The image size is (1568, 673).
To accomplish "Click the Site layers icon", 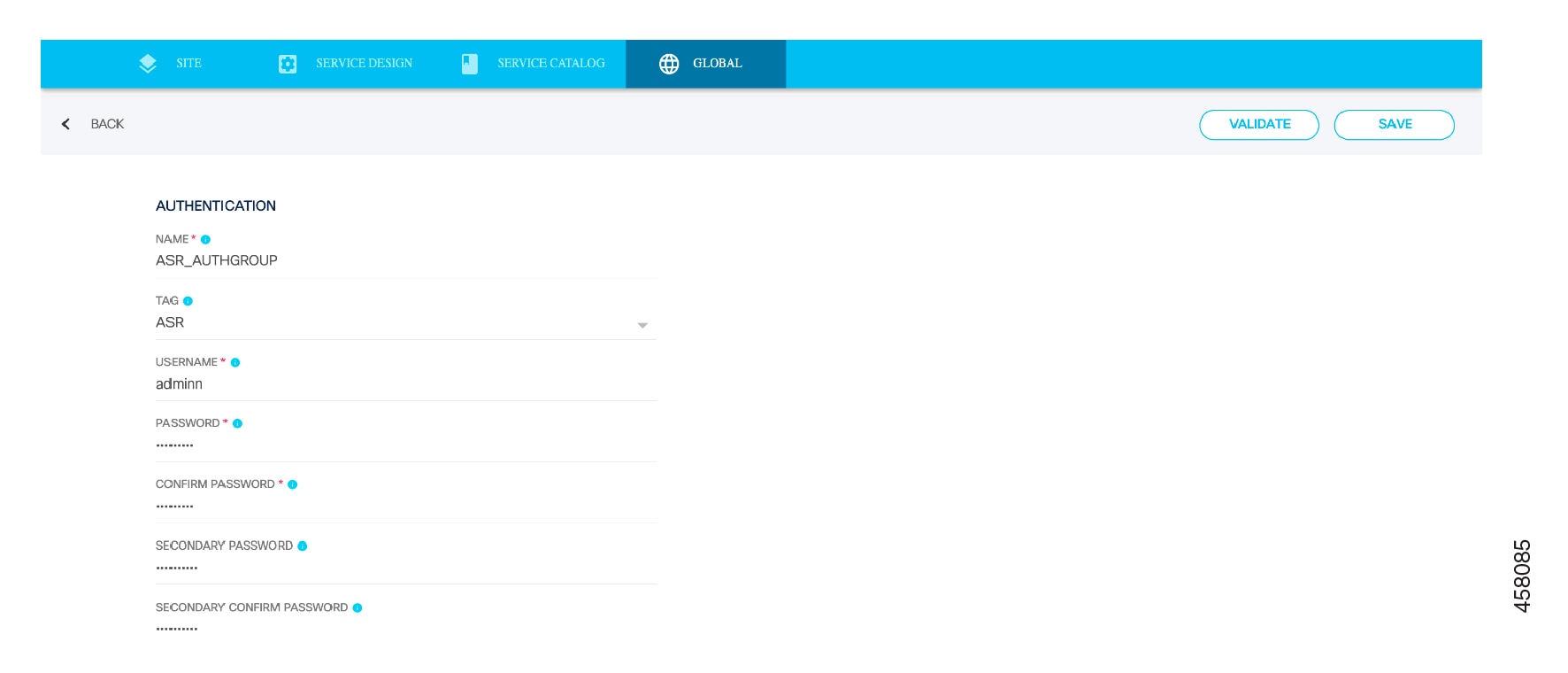I will click(x=148, y=64).
